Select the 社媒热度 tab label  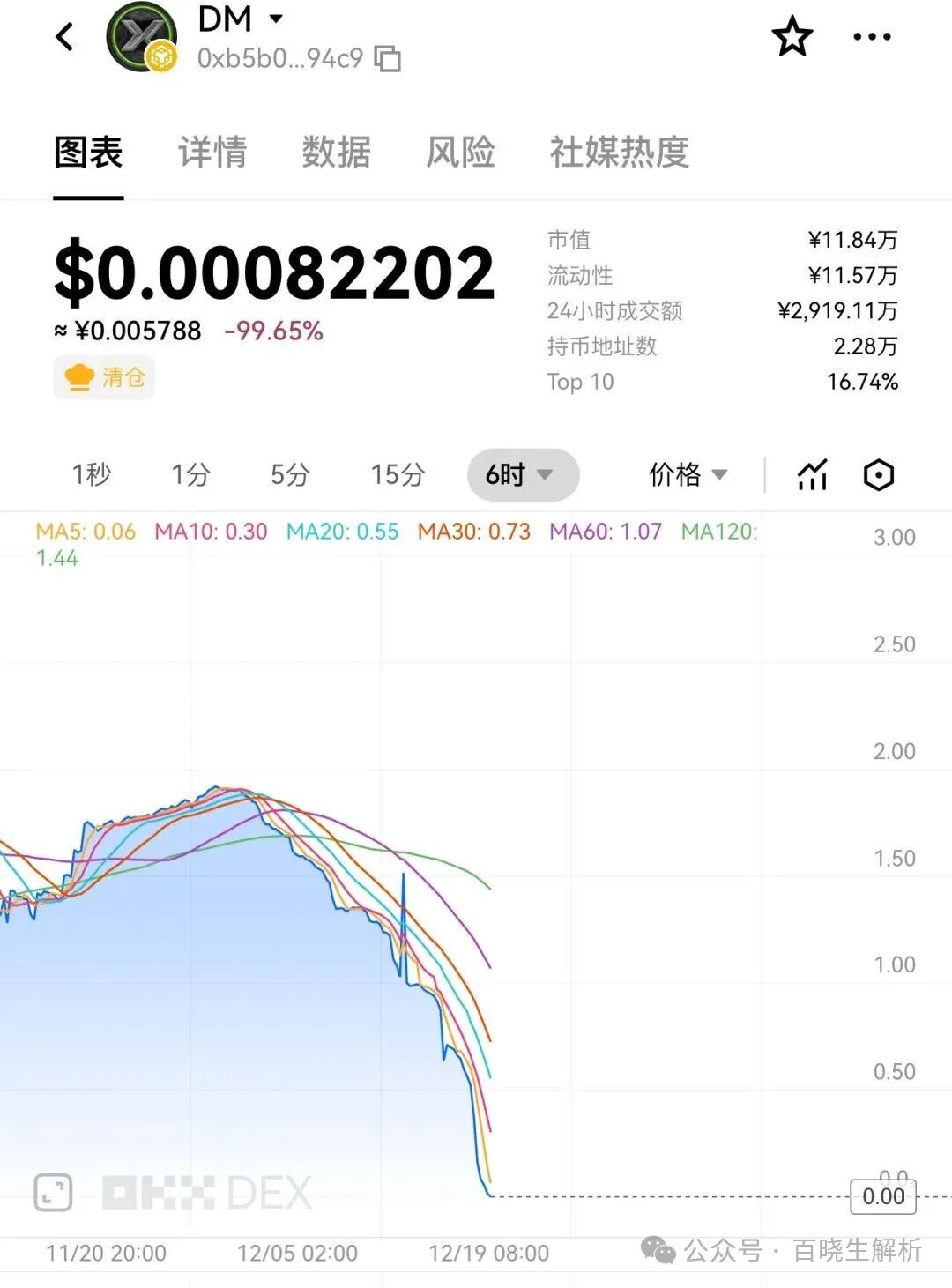[x=620, y=152]
